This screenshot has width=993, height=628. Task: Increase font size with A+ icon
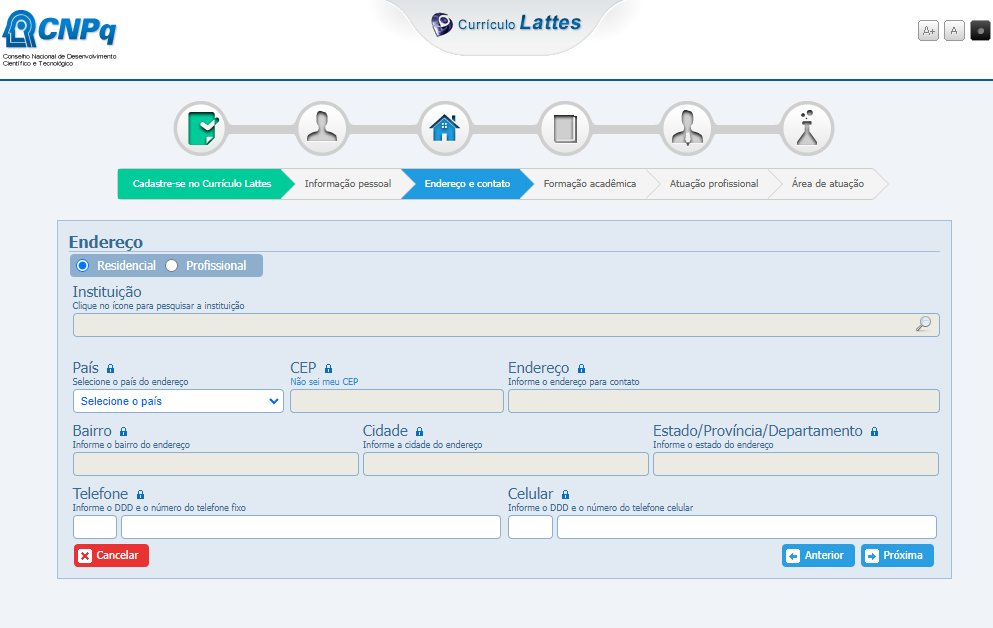[928, 31]
